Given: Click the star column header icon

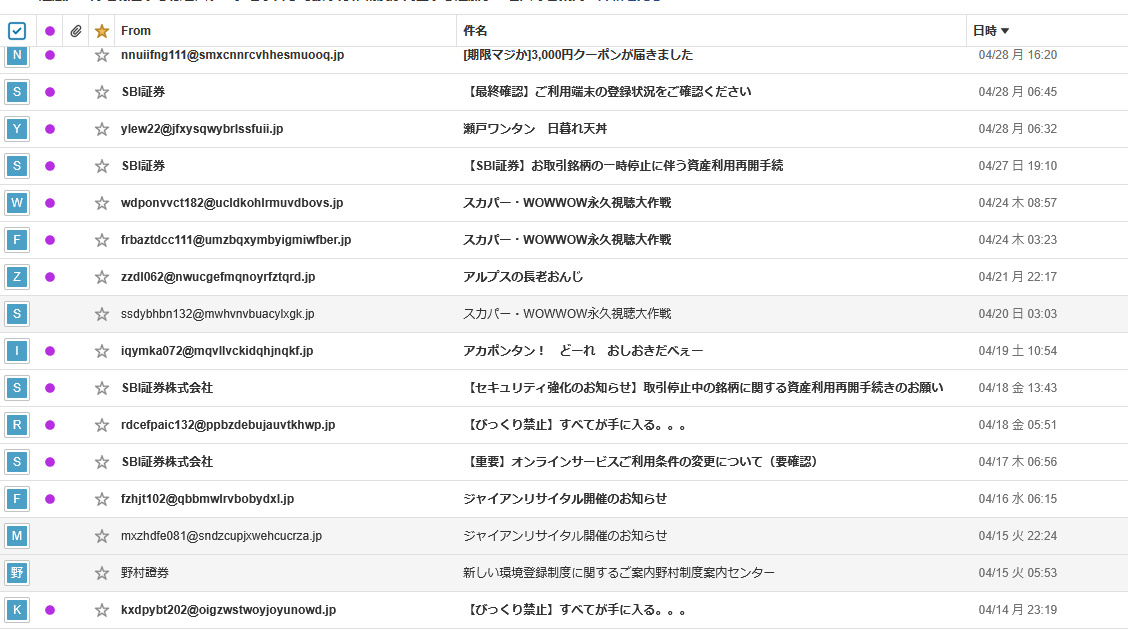Looking at the screenshot, I should tap(101, 31).
